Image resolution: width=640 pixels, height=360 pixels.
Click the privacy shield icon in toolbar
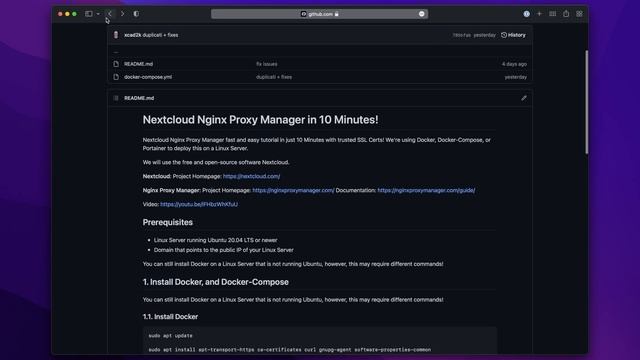point(136,14)
